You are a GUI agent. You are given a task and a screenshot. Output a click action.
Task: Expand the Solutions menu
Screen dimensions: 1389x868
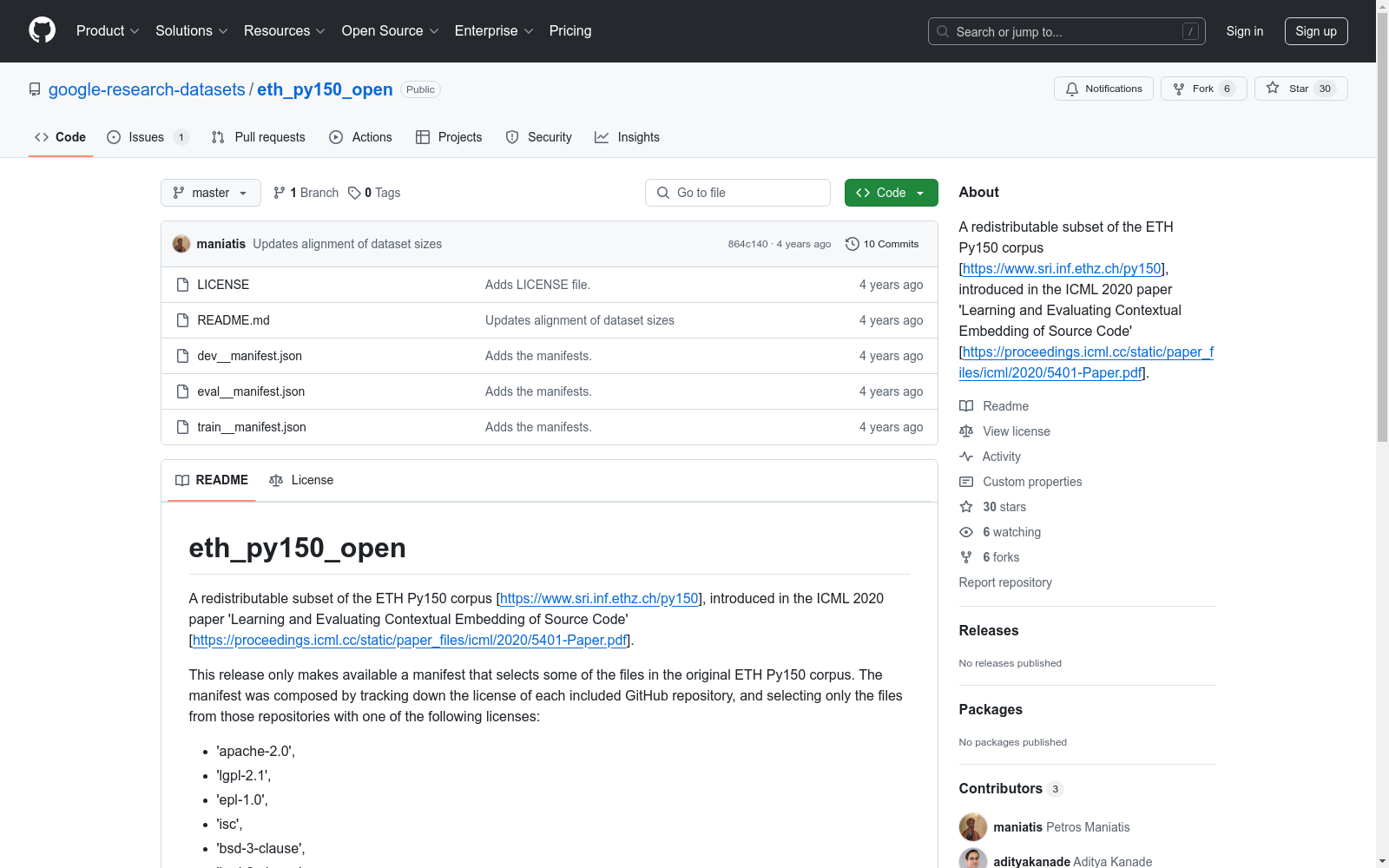coord(192,30)
